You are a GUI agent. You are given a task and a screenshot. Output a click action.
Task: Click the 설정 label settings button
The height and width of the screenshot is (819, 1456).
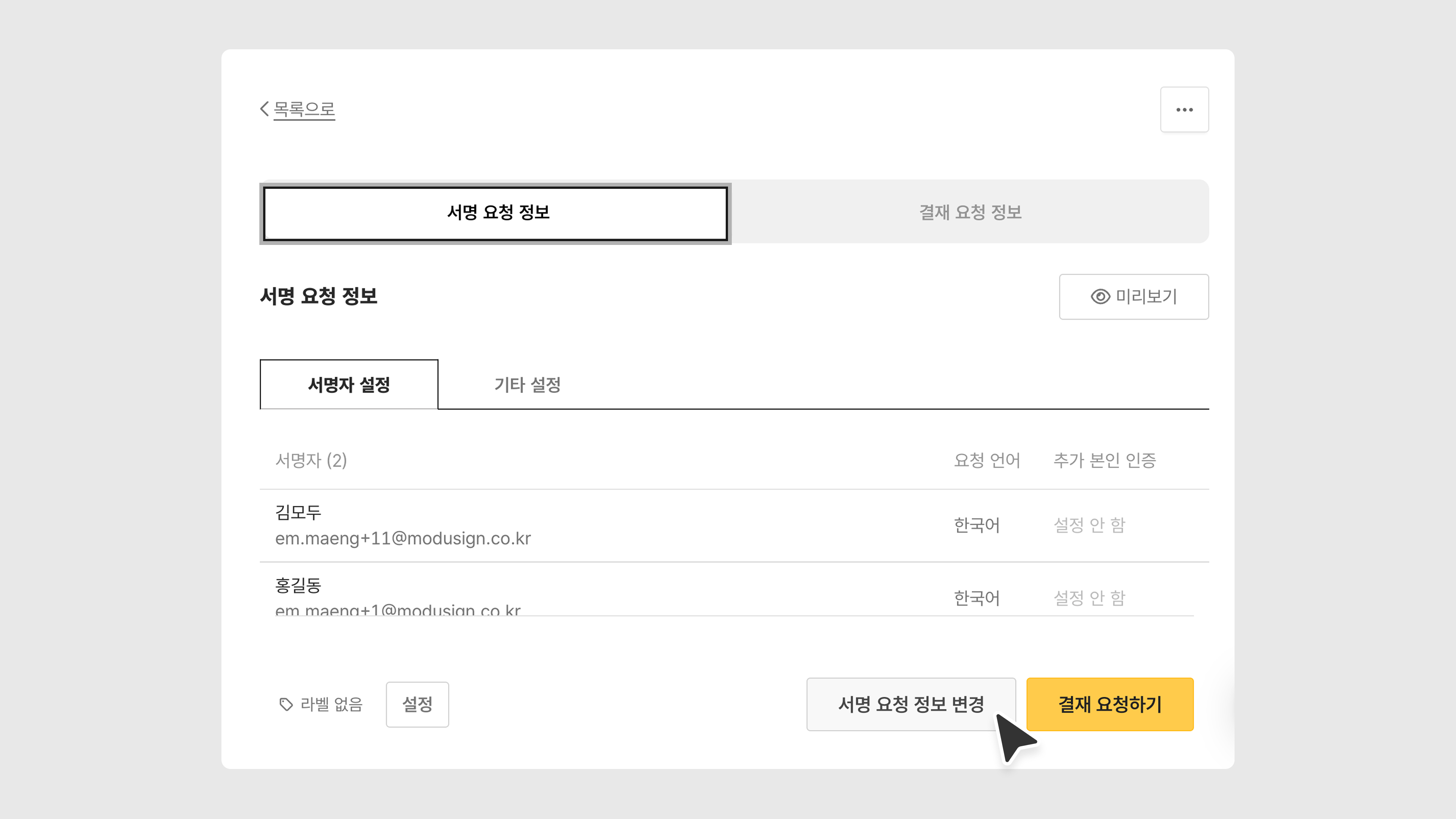pos(417,704)
